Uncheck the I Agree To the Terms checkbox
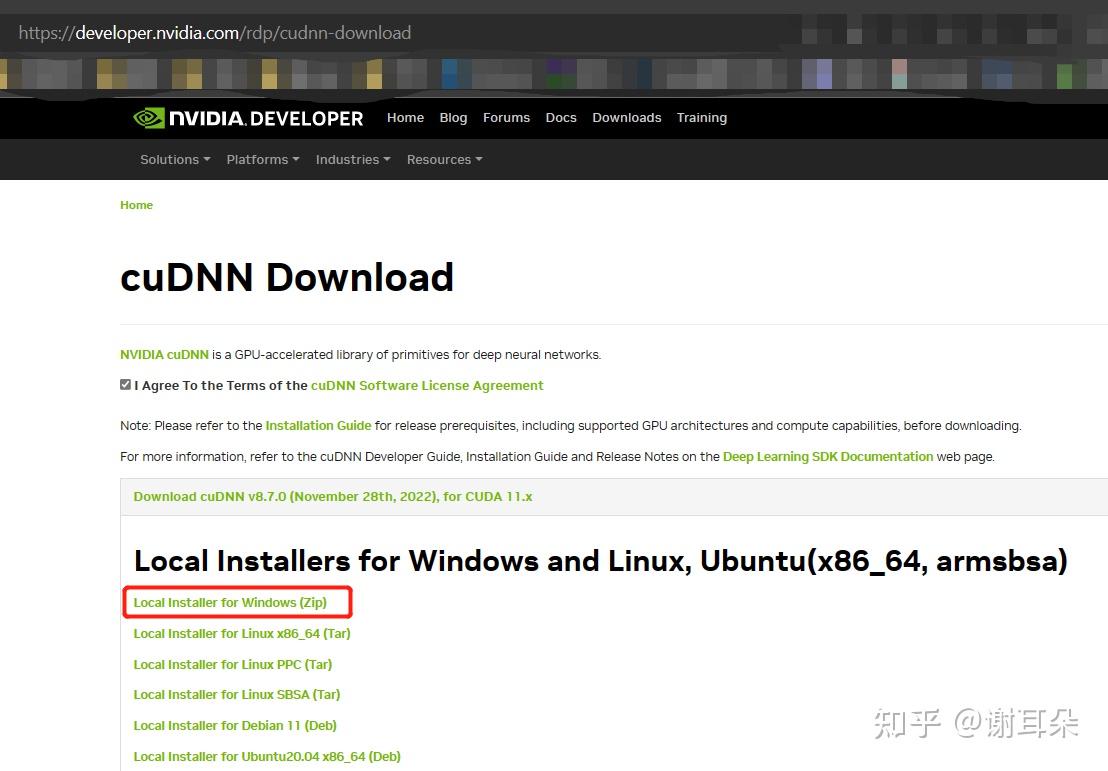The image size is (1108, 771). (x=125, y=384)
